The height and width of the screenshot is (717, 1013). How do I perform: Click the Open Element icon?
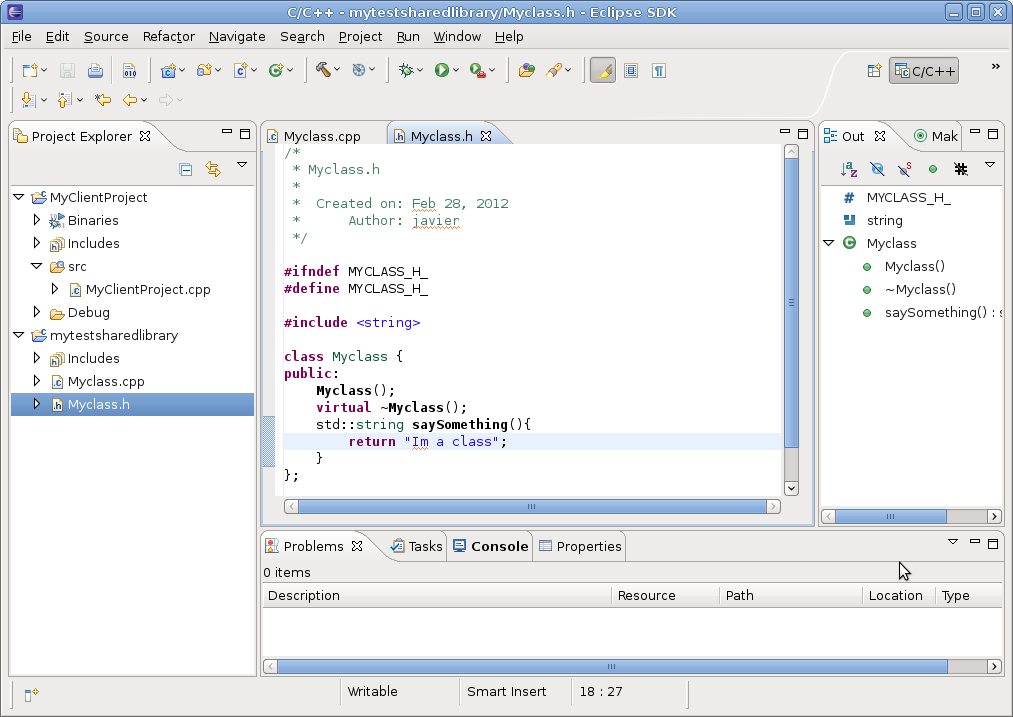[527, 70]
